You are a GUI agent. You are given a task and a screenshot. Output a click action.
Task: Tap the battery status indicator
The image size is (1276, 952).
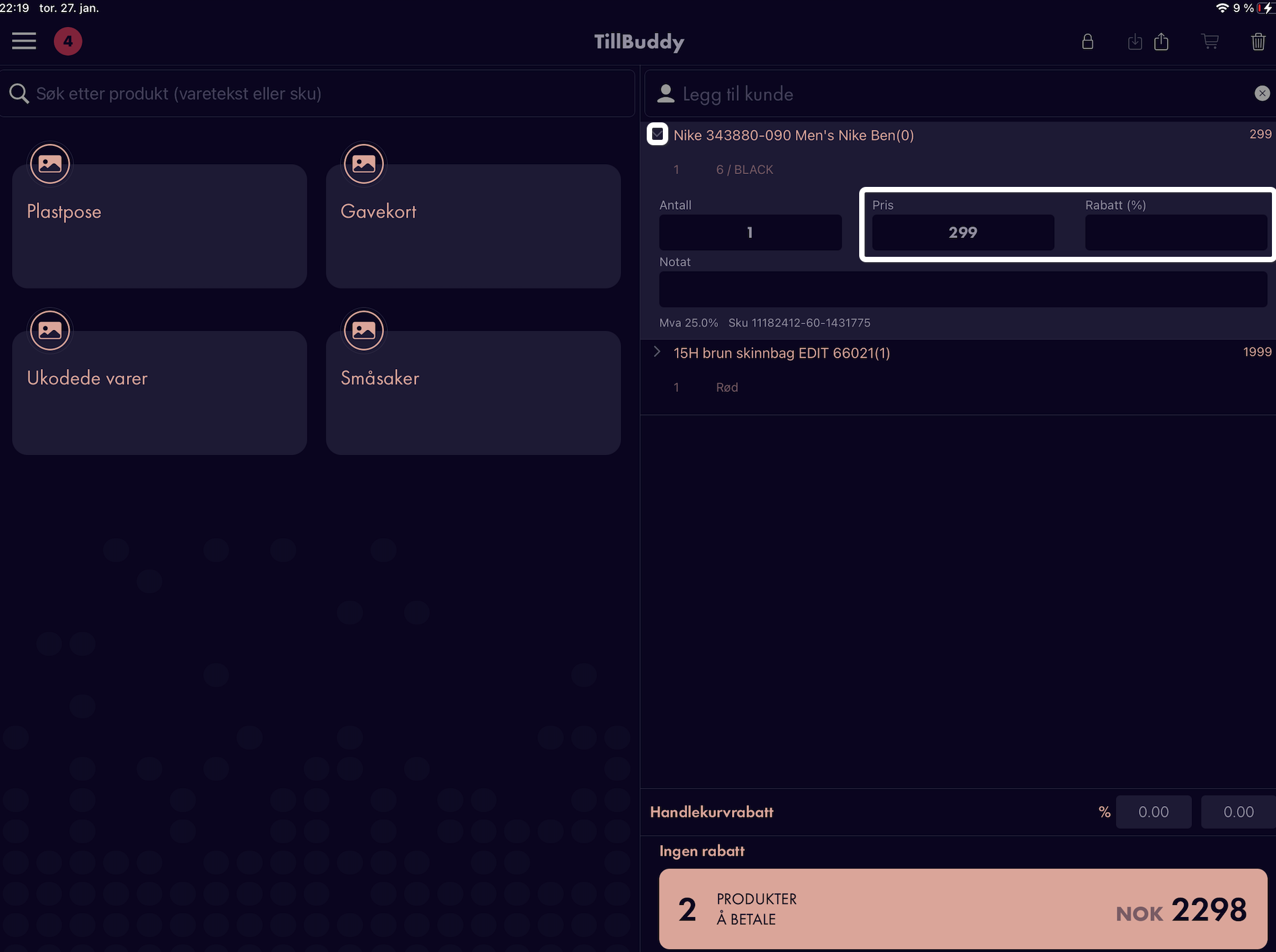click(1265, 8)
